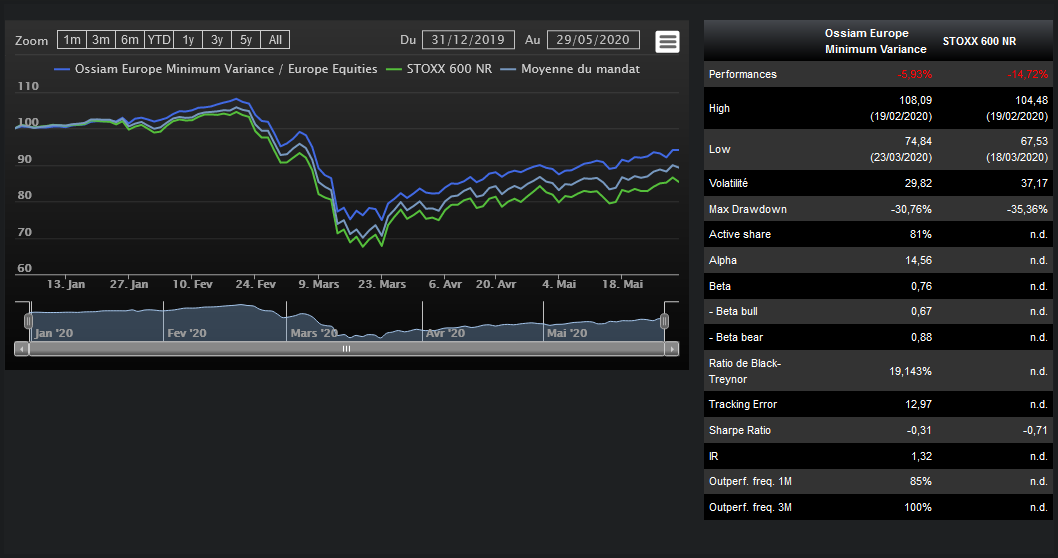The height and width of the screenshot is (558, 1058).
Task: Set chart zoom to 3m
Action: point(101,40)
